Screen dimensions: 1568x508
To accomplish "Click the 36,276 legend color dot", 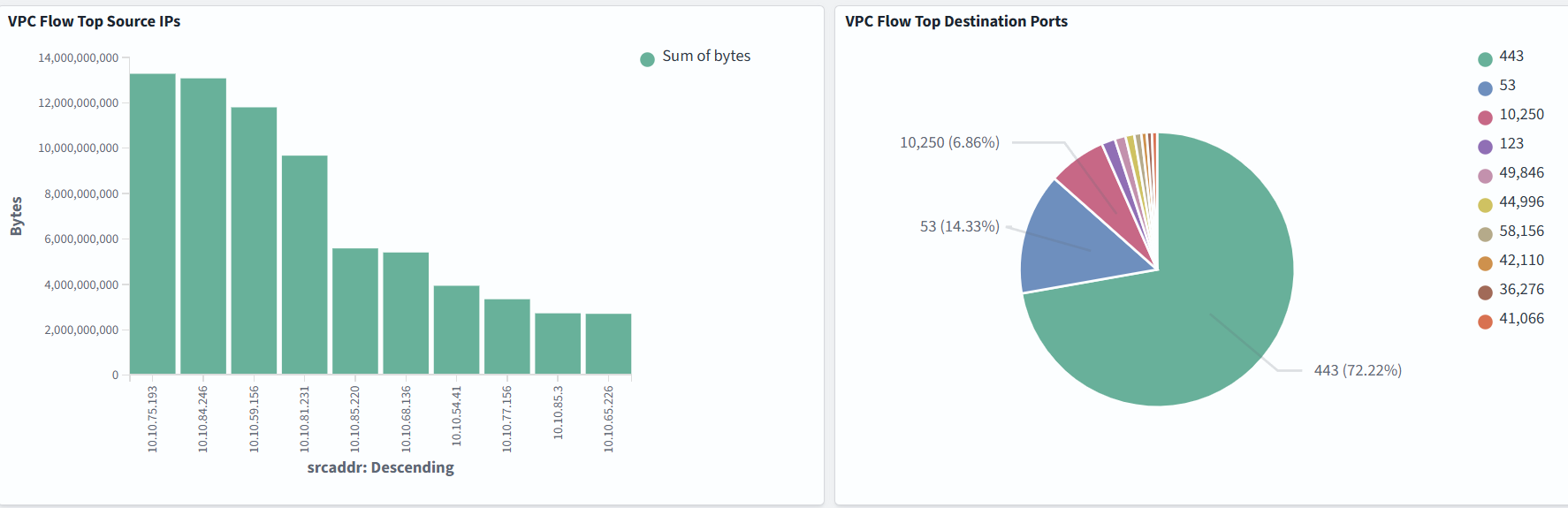I will point(1485,292).
